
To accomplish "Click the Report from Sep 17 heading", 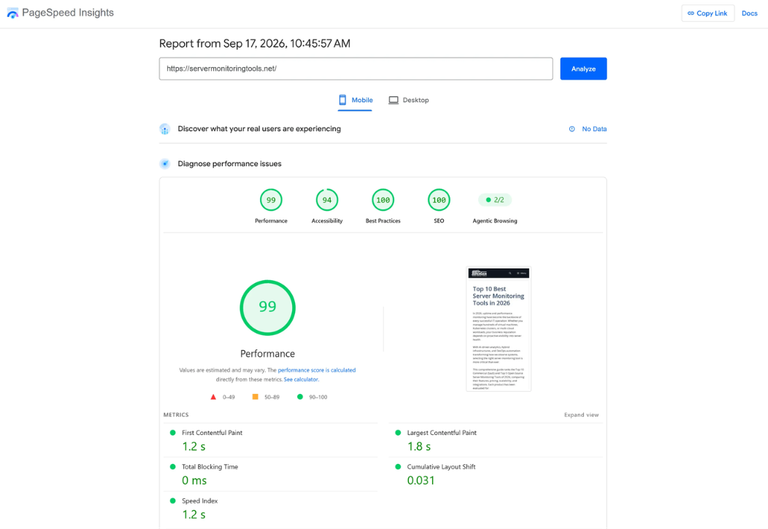I will click(255, 44).
